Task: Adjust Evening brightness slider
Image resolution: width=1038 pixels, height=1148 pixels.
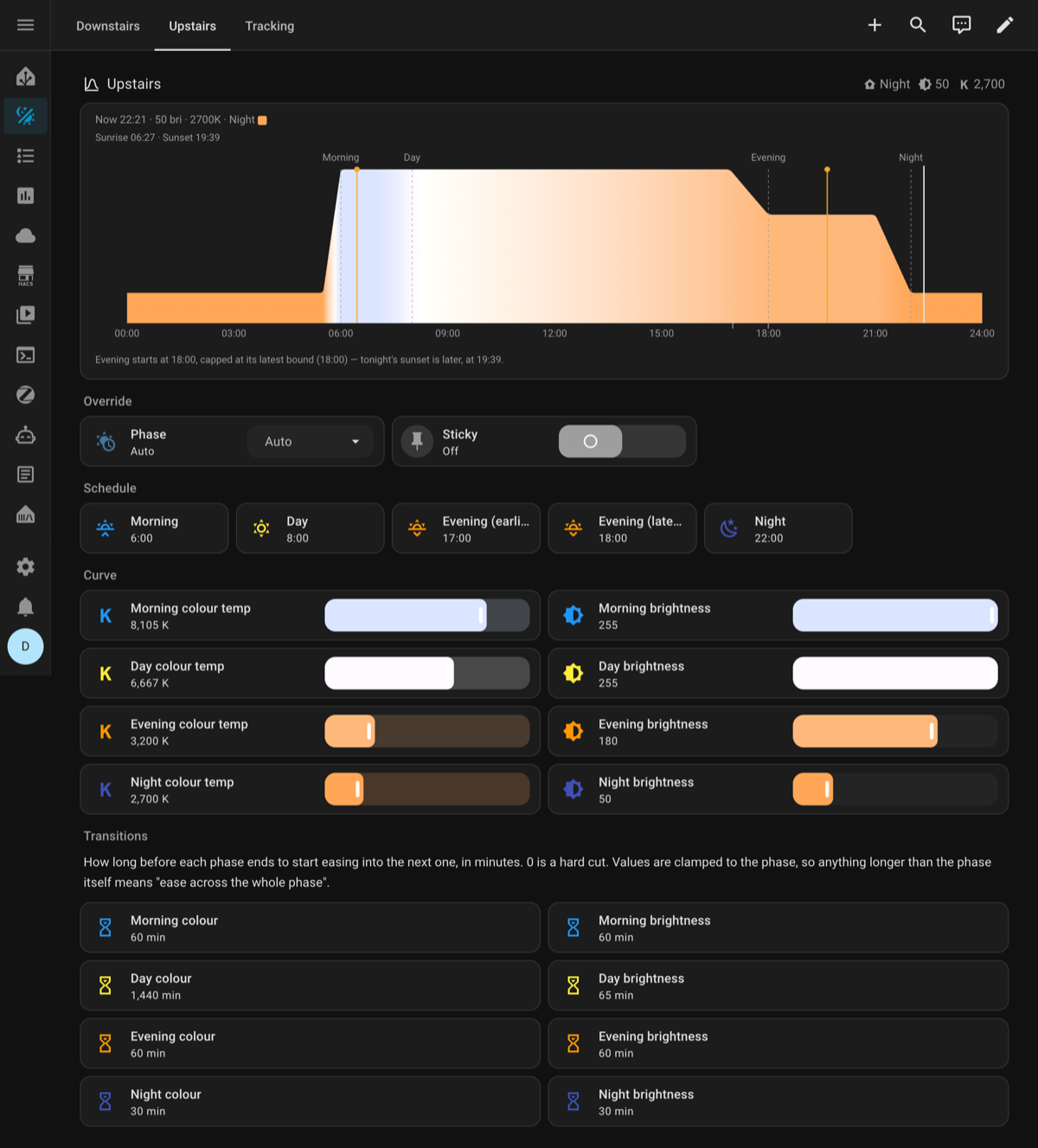Action: click(895, 731)
